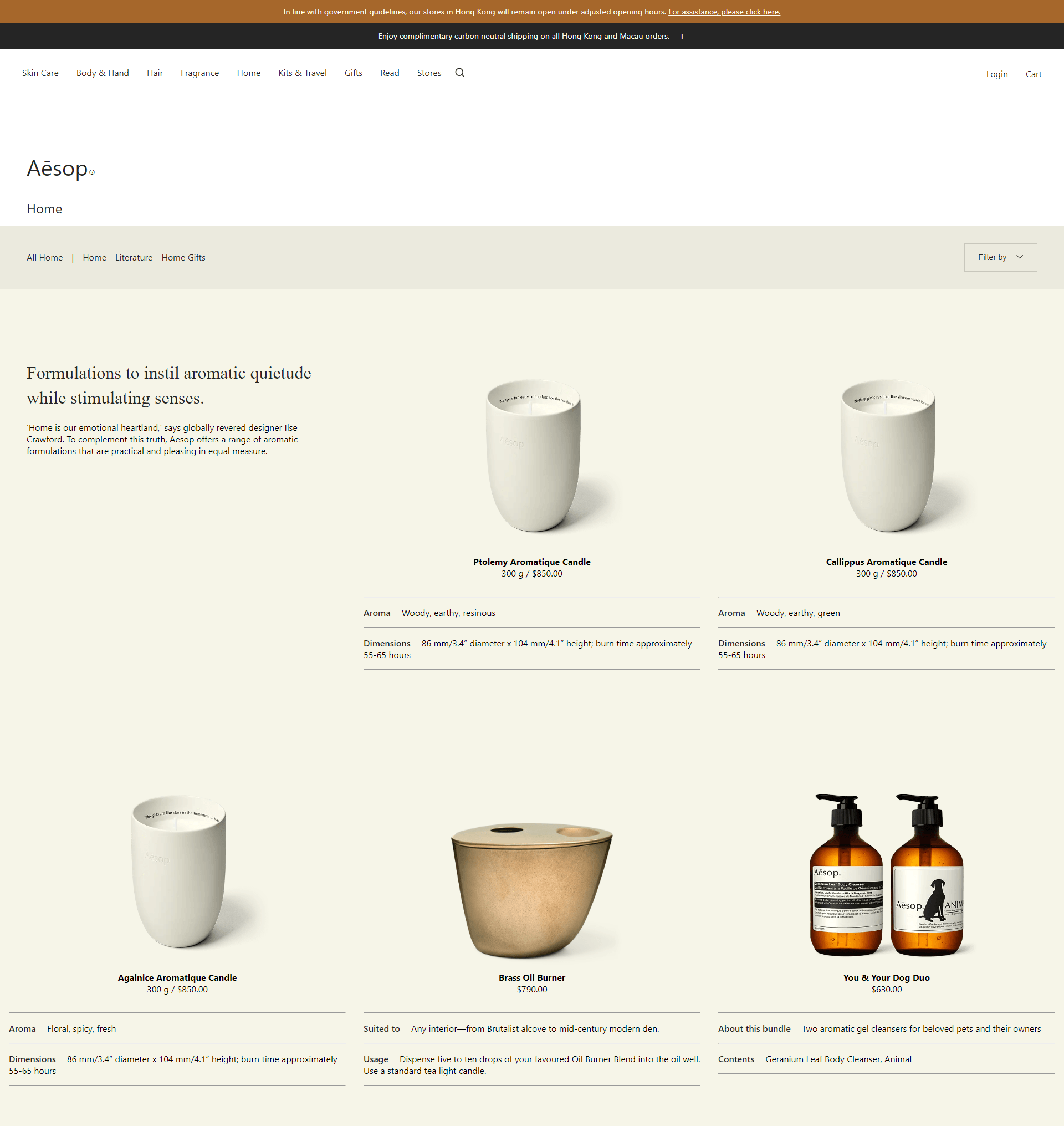
Task: Open the Gifts menu
Action: (x=354, y=73)
